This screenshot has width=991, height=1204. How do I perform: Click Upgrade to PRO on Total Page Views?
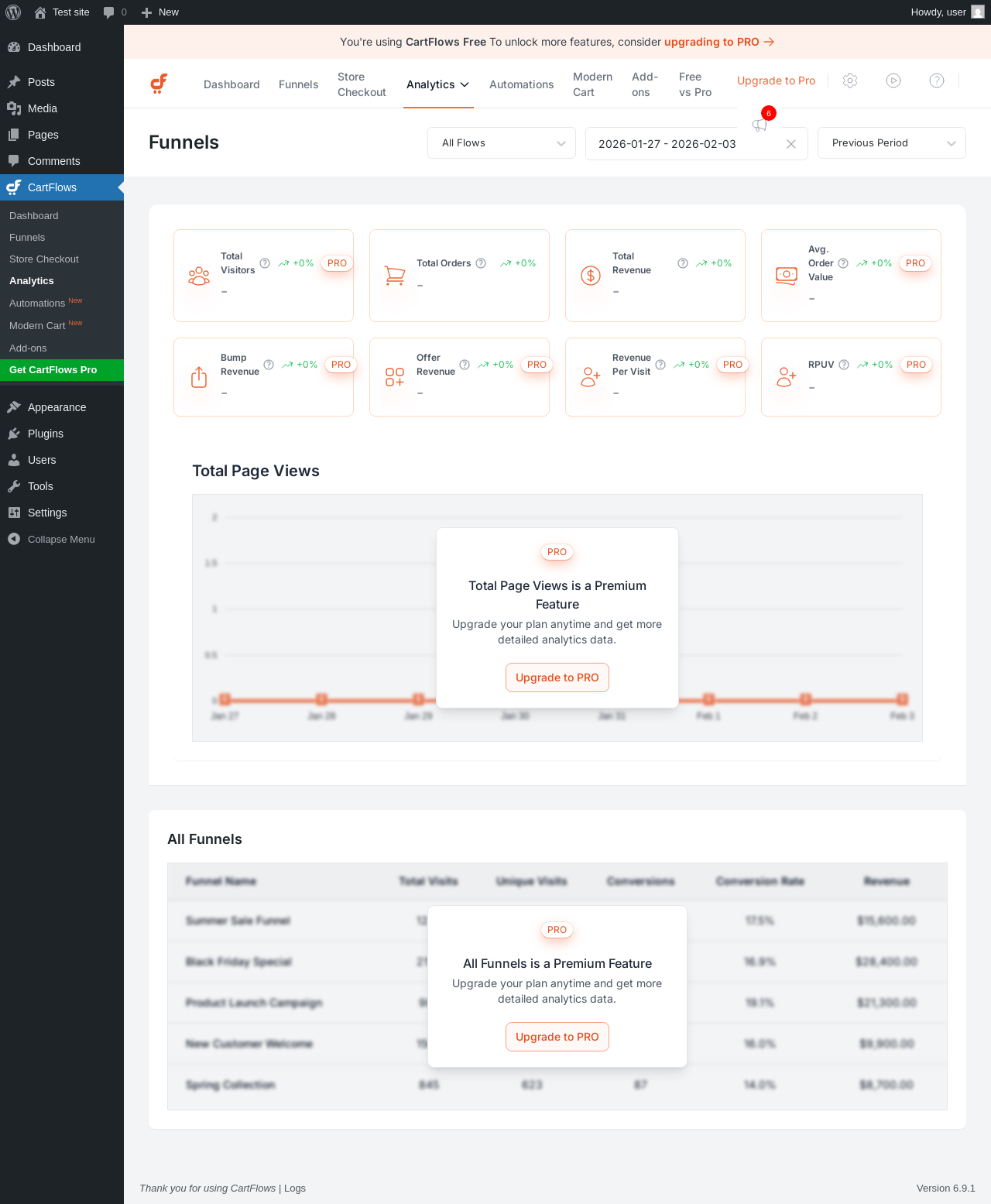[x=557, y=677]
